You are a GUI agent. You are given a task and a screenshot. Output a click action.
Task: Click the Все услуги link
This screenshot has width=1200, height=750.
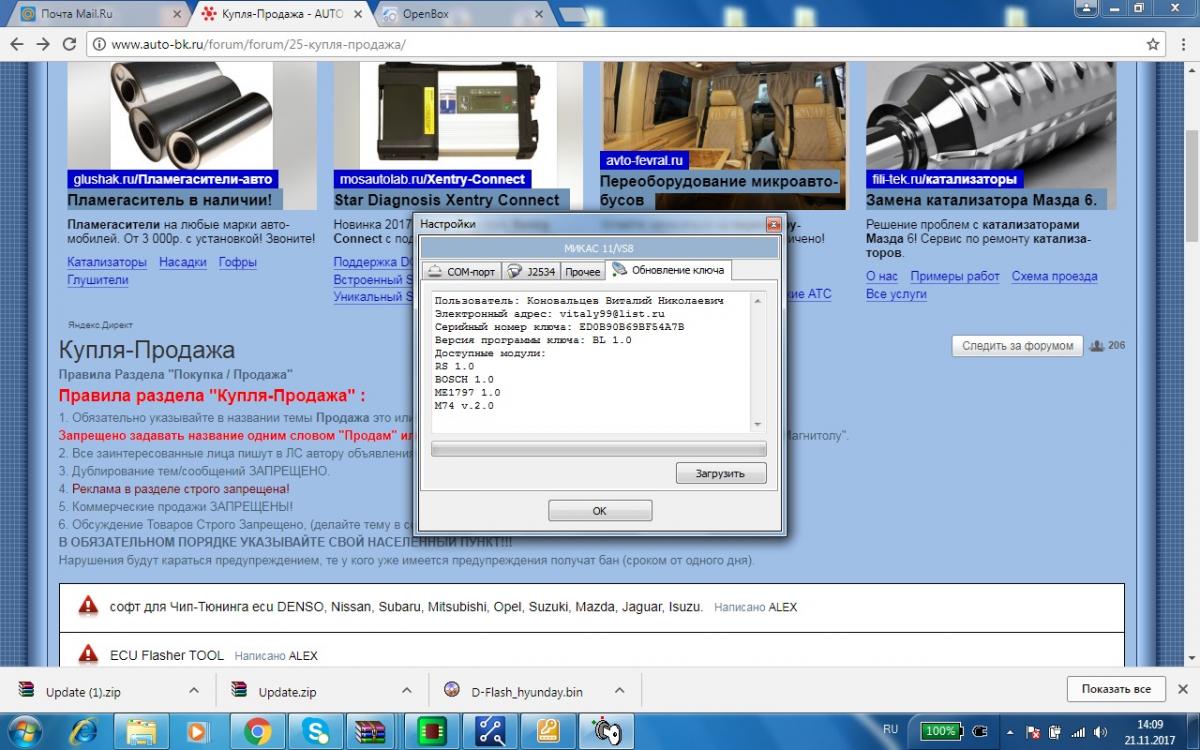pos(896,294)
